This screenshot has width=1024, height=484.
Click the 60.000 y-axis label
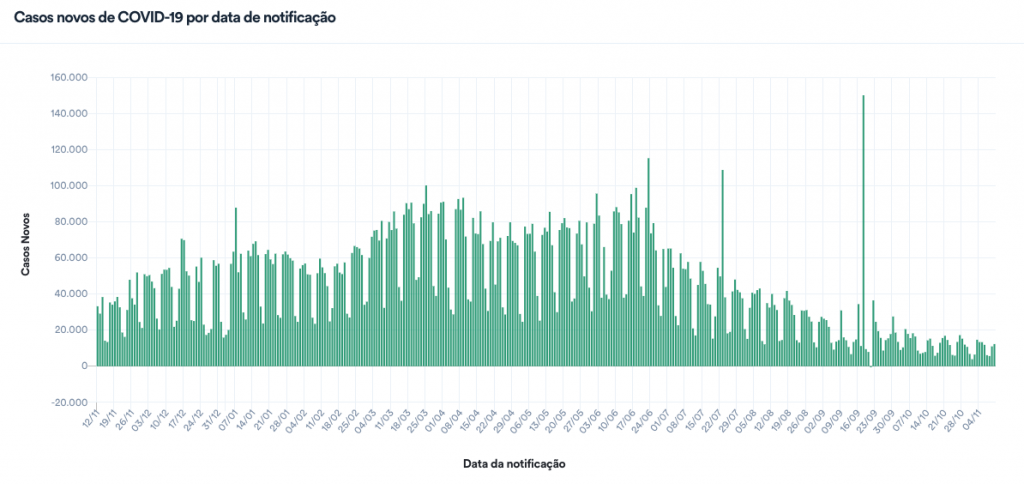click(71, 258)
